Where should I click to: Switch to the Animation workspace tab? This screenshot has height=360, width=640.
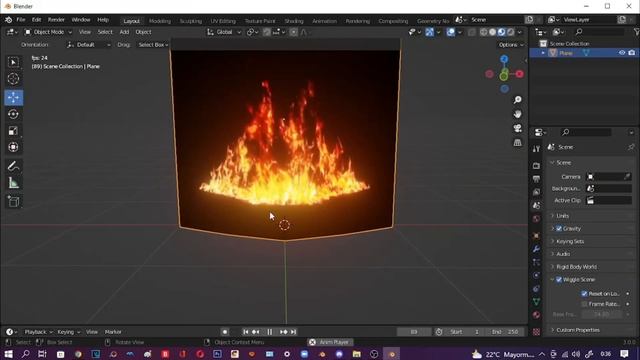tap(324, 21)
